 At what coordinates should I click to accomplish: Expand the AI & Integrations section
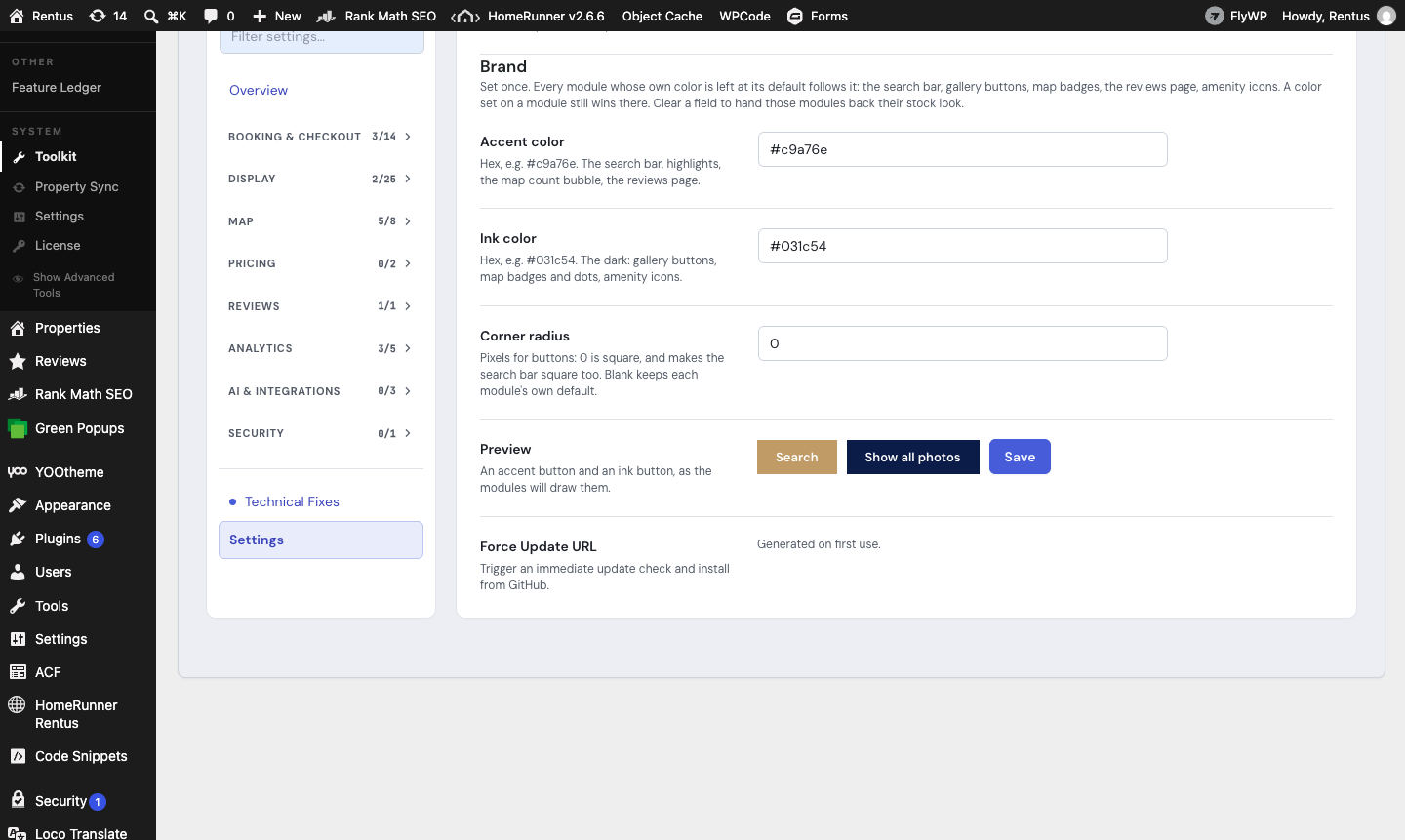pos(321,391)
